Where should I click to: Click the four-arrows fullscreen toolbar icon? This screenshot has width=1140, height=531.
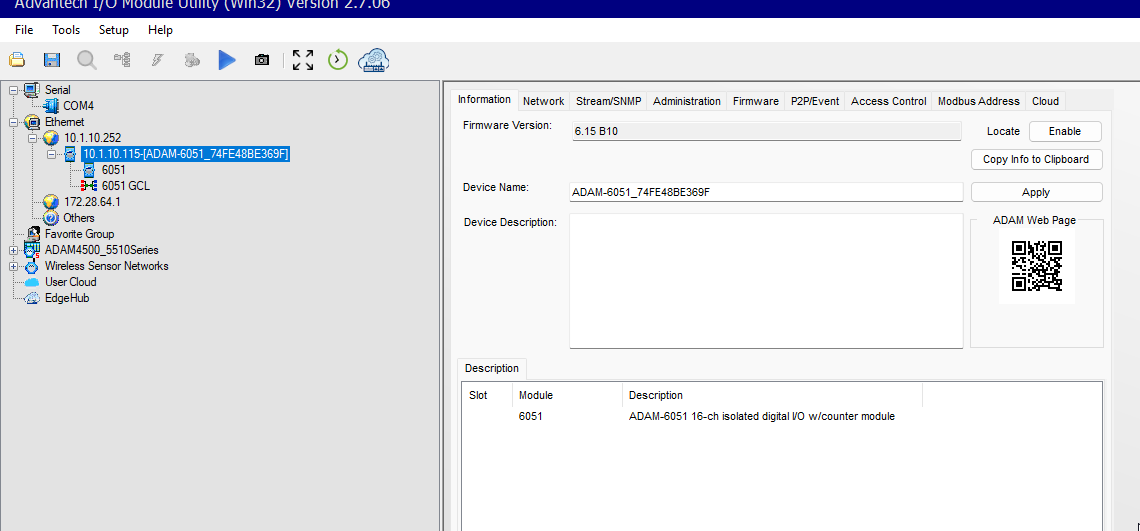[303, 60]
